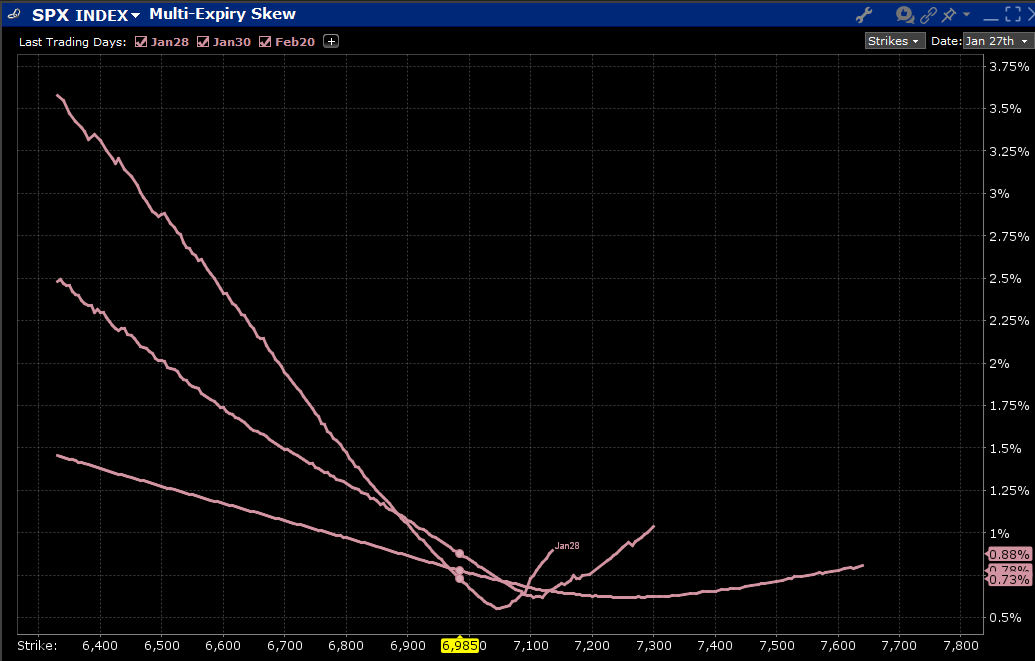This screenshot has height=661, width=1035.
Task: Disable the Jan30 expiry checkbox
Action: tap(203, 42)
